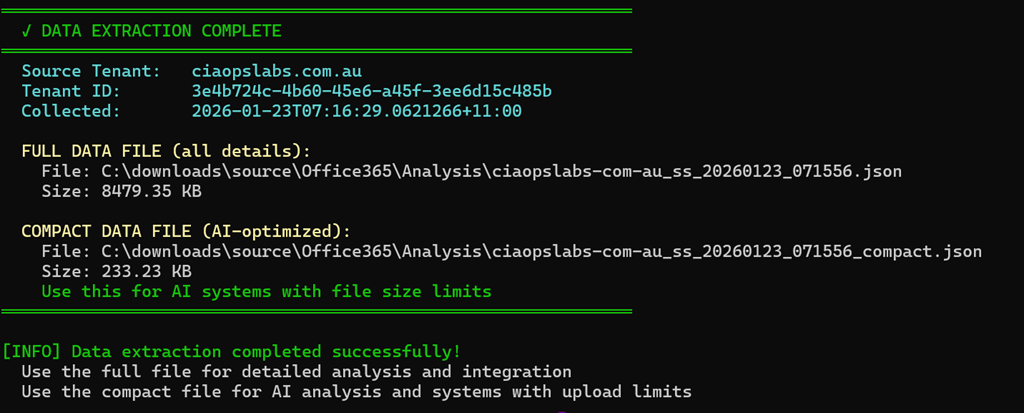Click the Collected label
1024x413 pixels.
71,111
